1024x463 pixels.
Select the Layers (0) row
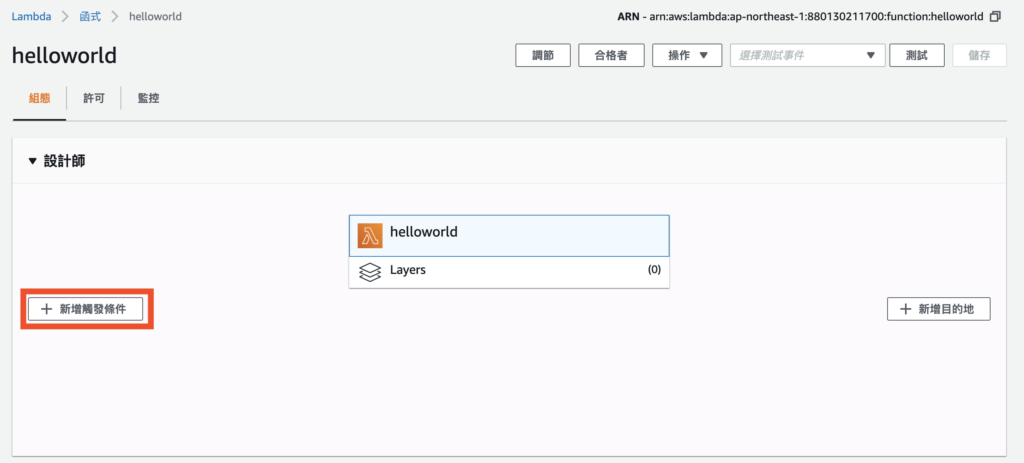pyautogui.click(x=509, y=272)
